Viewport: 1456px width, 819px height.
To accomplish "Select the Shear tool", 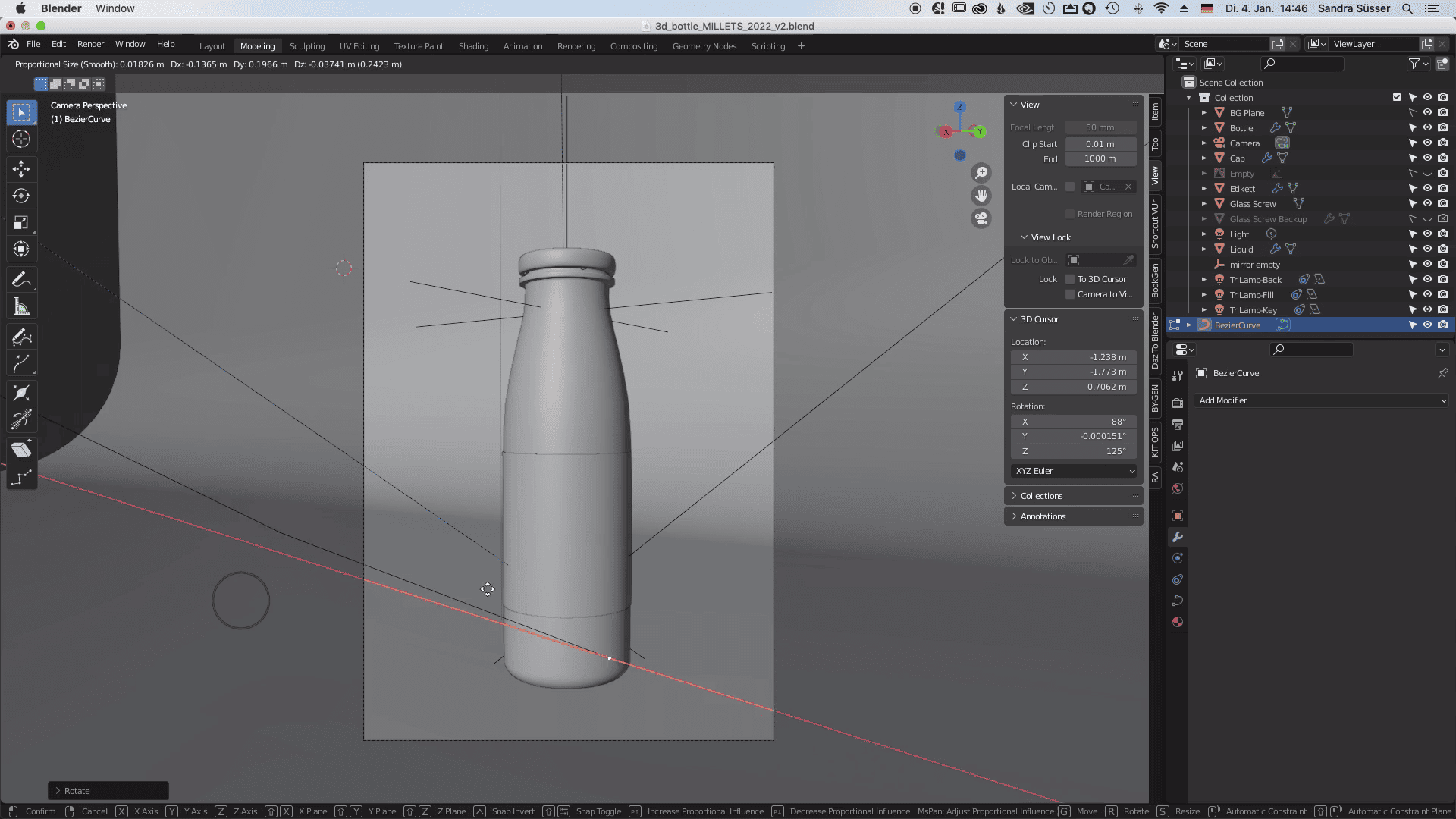I will [x=21, y=449].
